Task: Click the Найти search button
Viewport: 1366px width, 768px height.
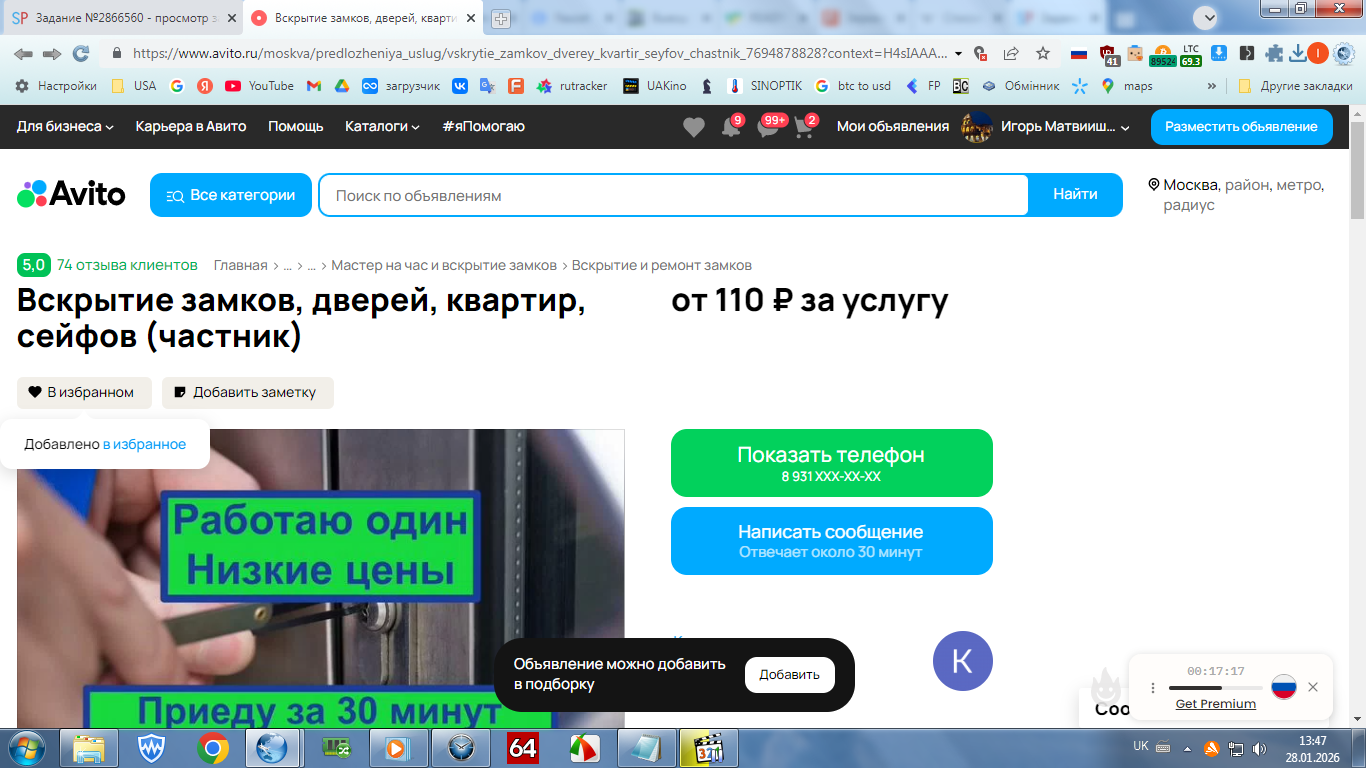Action: [x=1075, y=195]
